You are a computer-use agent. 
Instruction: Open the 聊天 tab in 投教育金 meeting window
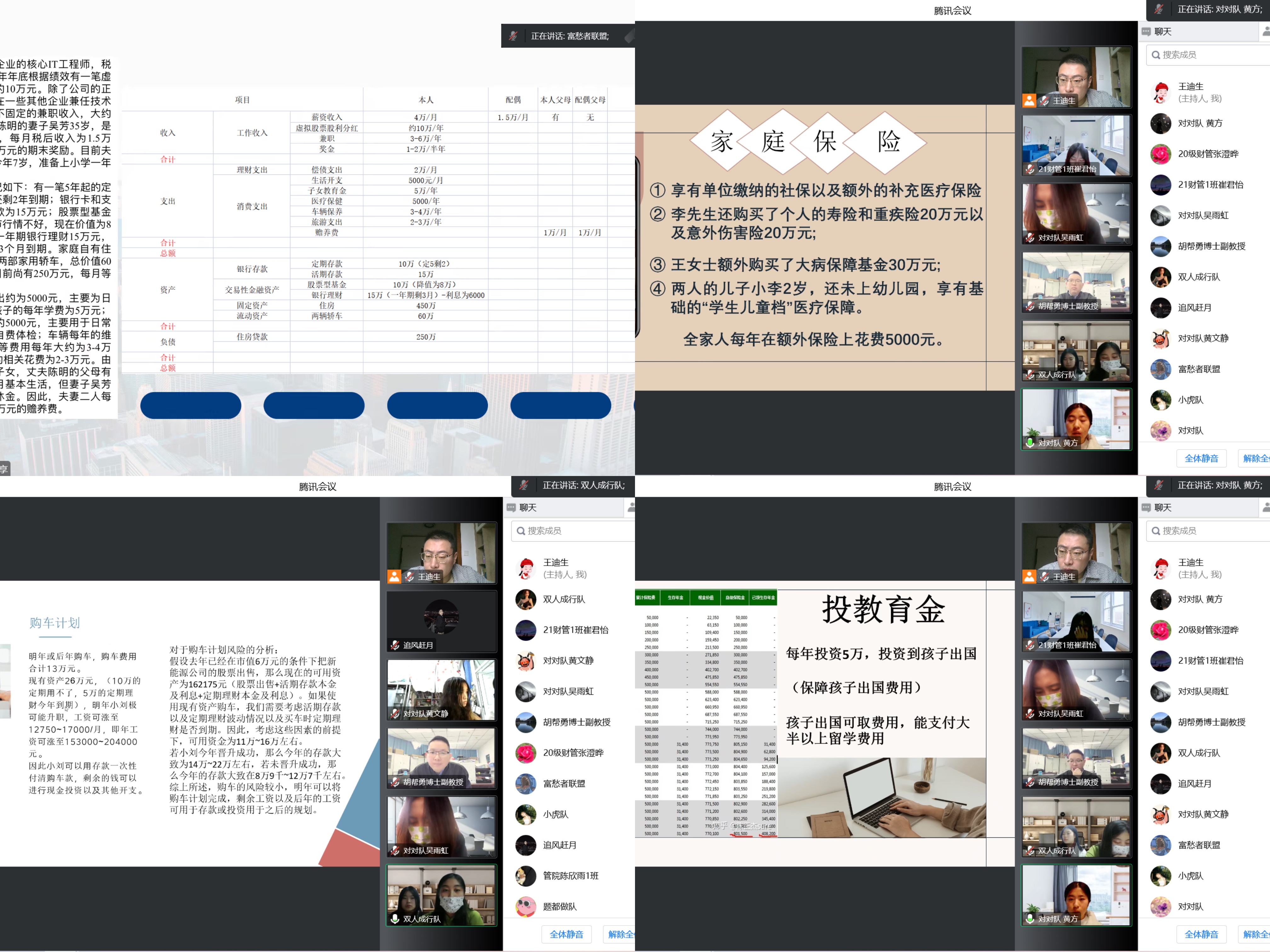tap(1162, 508)
